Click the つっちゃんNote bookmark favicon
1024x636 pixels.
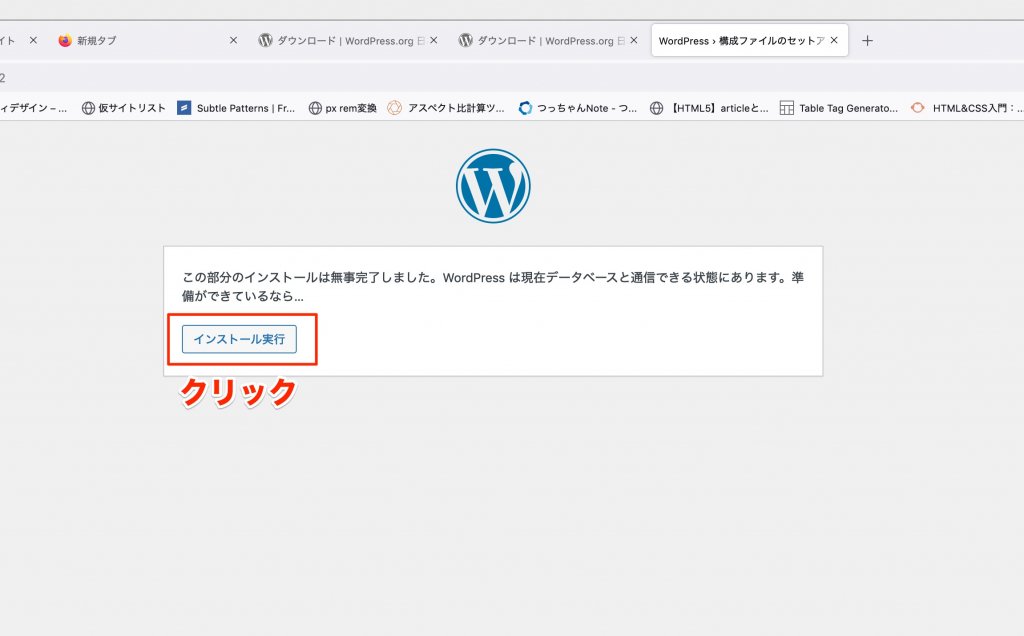point(525,108)
